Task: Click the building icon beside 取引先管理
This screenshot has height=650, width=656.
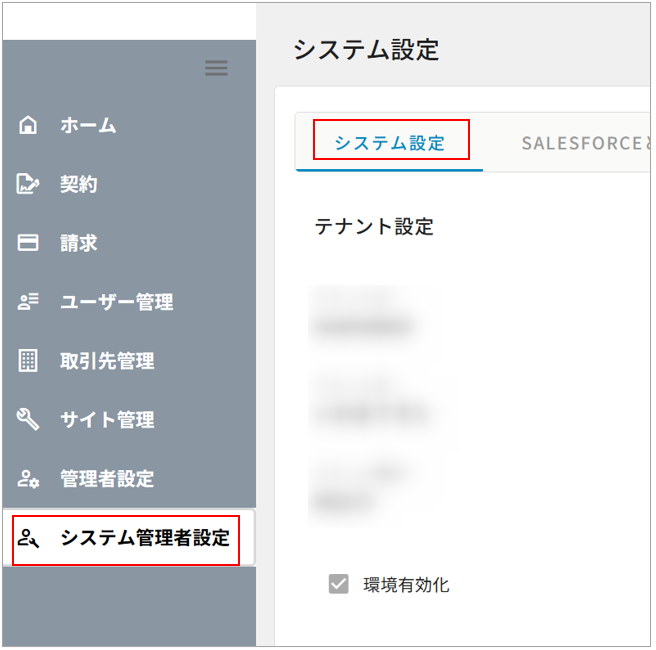Action: [28, 361]
